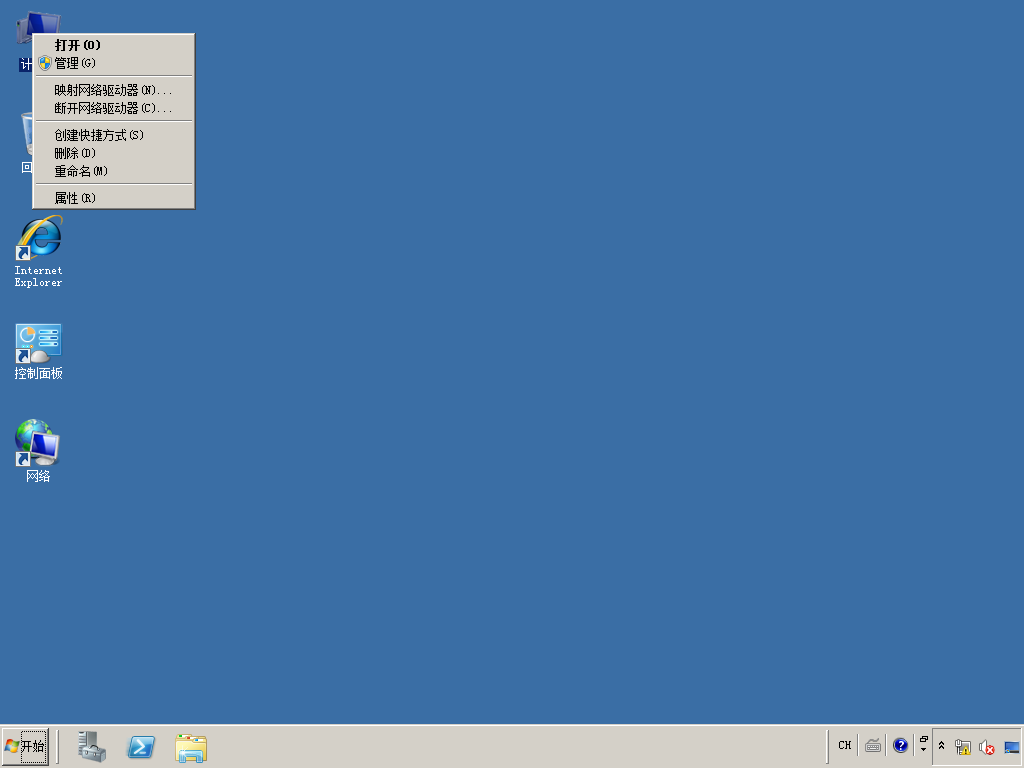
Task: Click the network warning tray icon
Action: point(963,746)
